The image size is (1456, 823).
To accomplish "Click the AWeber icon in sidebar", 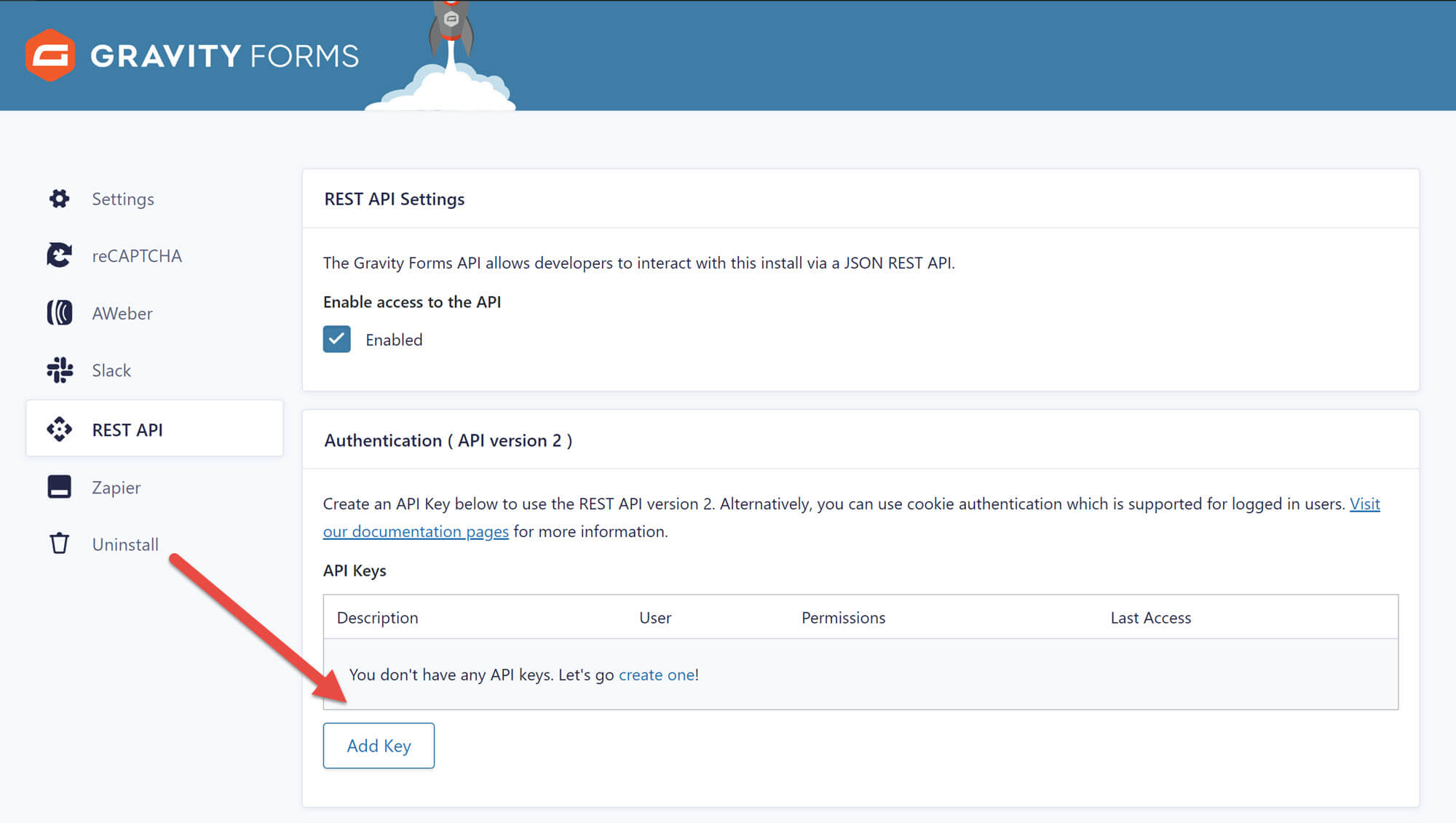I will click(59, 313).
